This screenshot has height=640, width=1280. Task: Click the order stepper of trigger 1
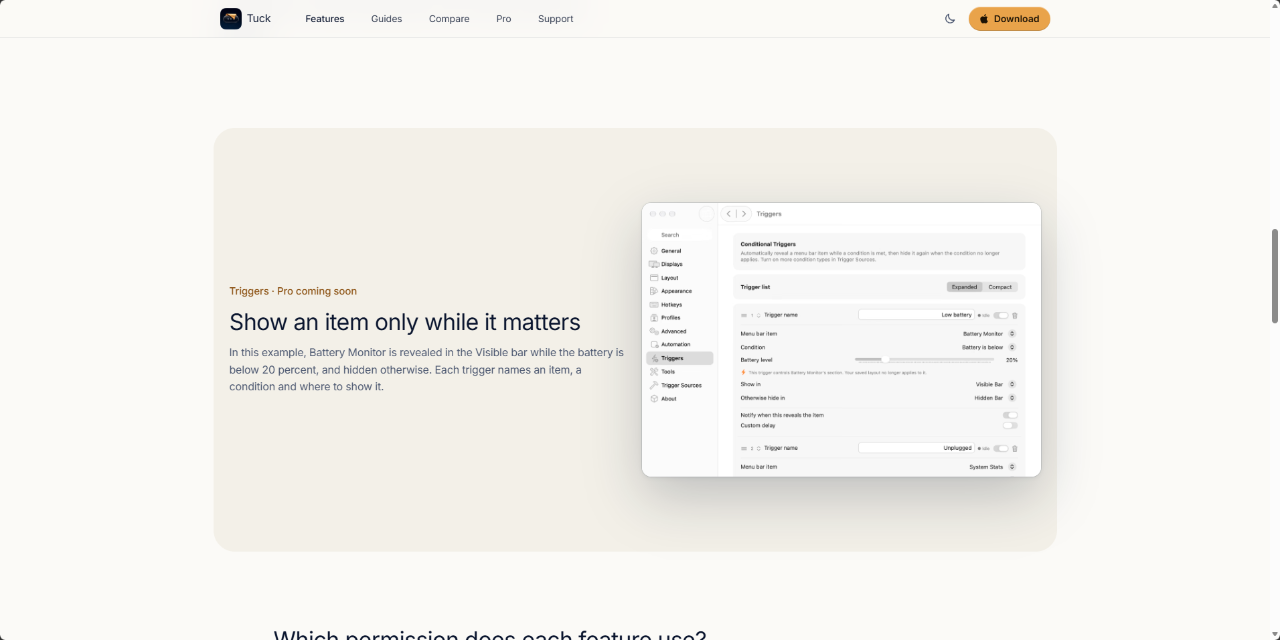[x=758, y=315]
